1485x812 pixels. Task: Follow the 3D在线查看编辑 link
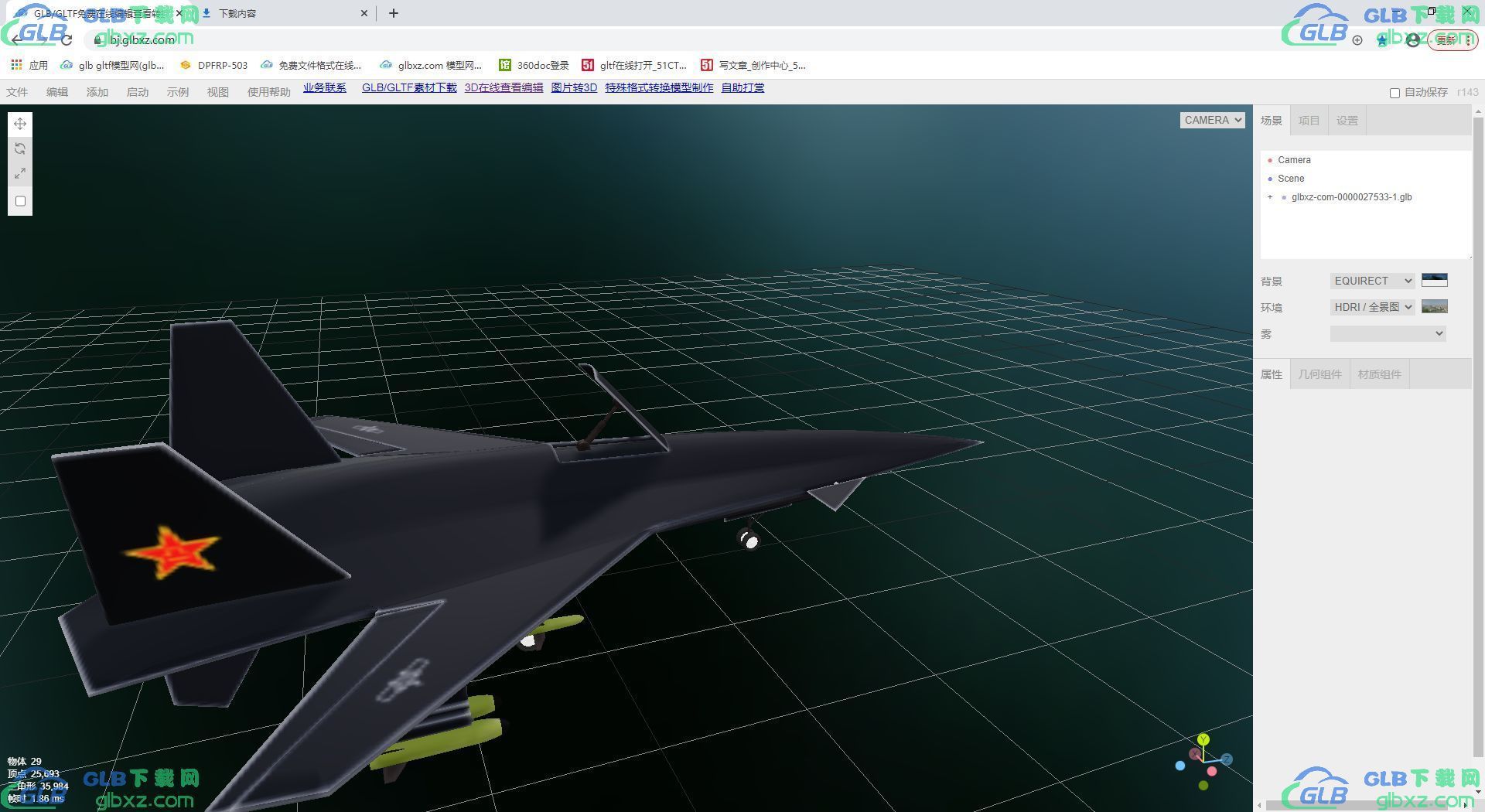(504, 88)
